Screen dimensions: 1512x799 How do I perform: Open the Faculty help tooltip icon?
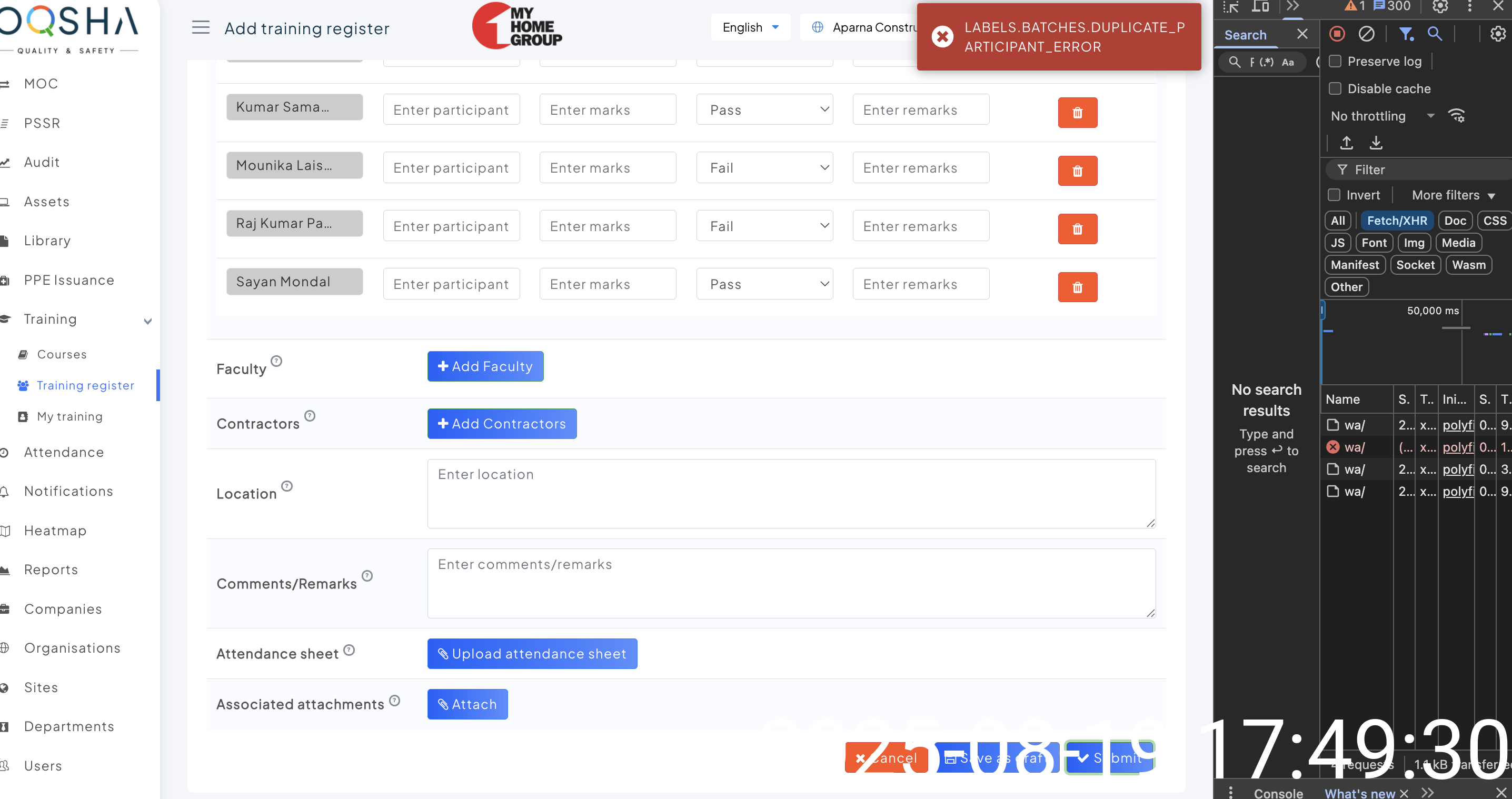click(x=276, y=361)
